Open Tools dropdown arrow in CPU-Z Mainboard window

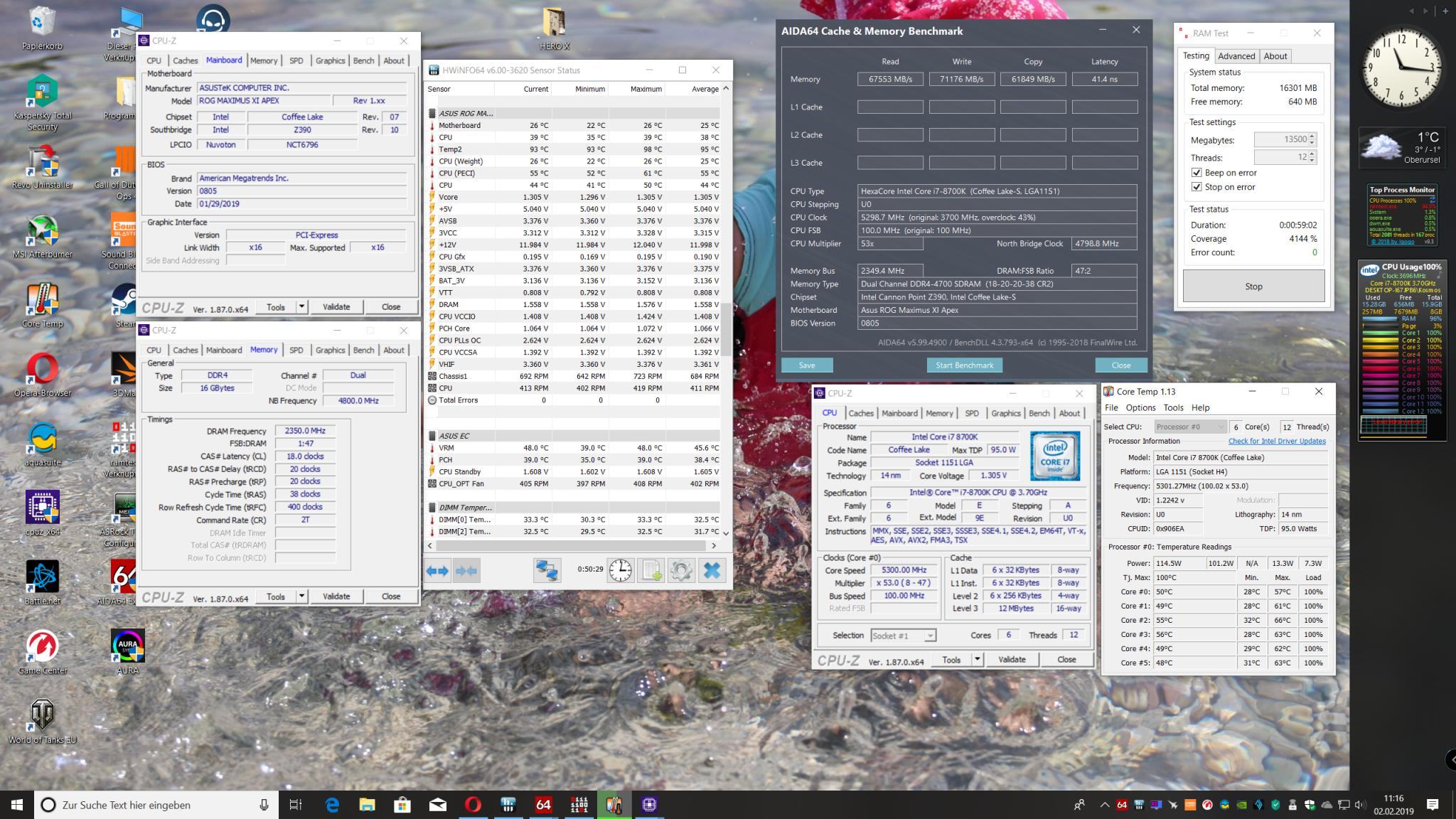pos(301,306)
